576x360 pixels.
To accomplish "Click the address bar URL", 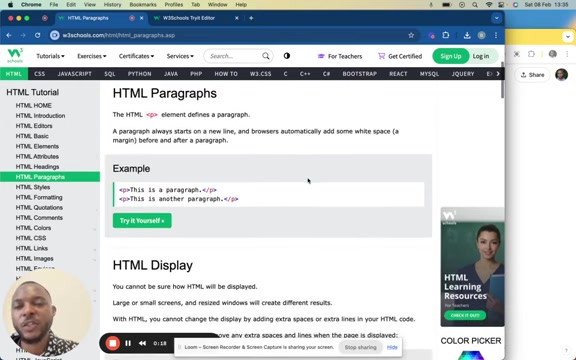I will 119,35.
